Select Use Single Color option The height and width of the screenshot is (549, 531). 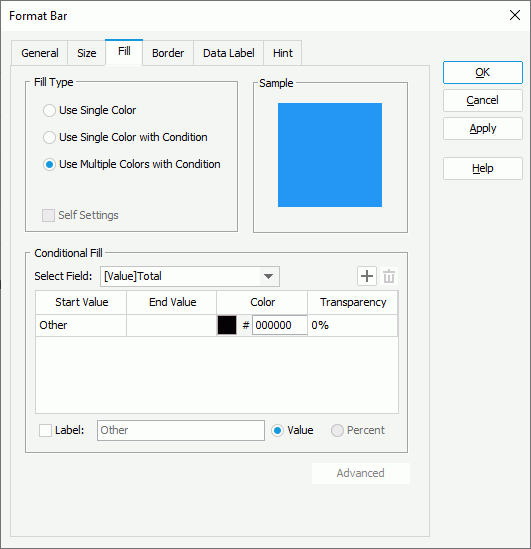click(89, 110)
